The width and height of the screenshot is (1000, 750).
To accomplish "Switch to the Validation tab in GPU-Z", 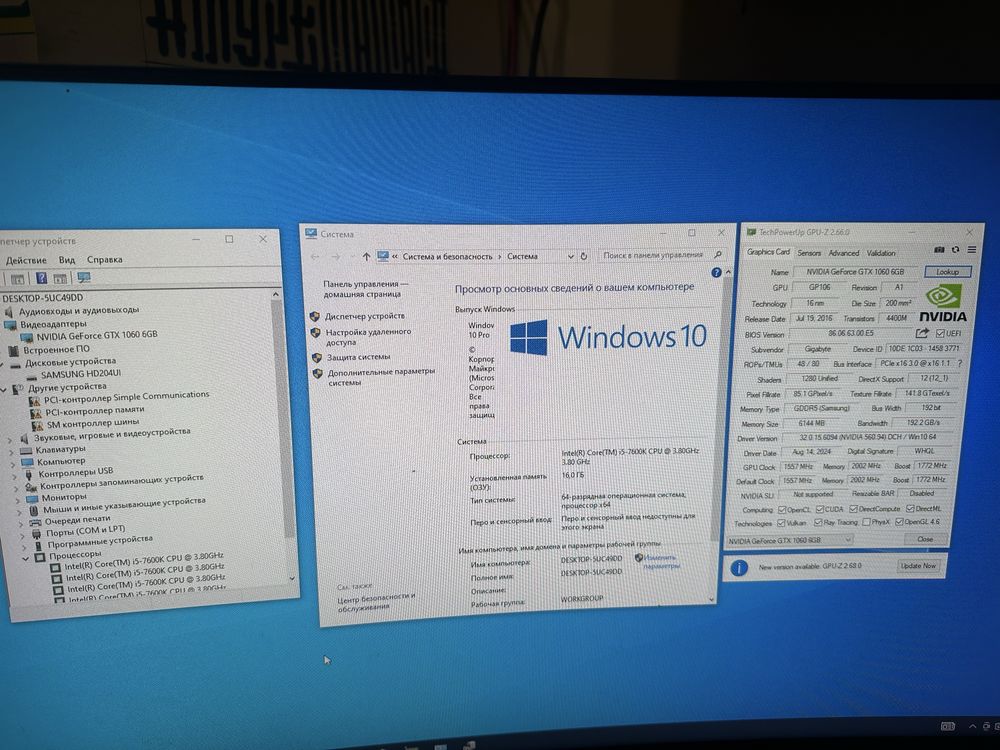I will 881,253.
